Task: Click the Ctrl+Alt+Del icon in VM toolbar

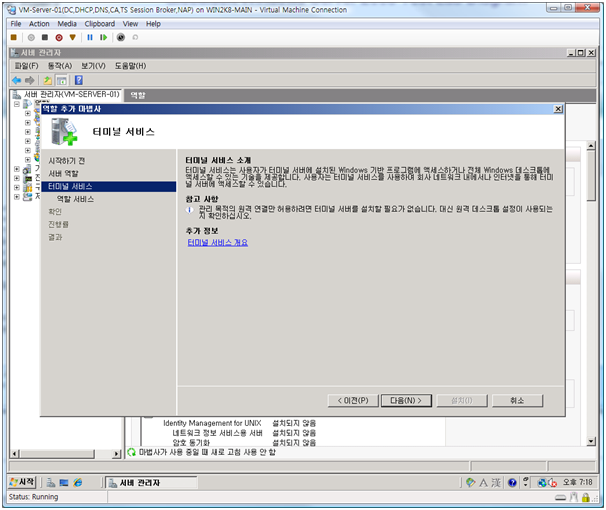Action: 14,37
